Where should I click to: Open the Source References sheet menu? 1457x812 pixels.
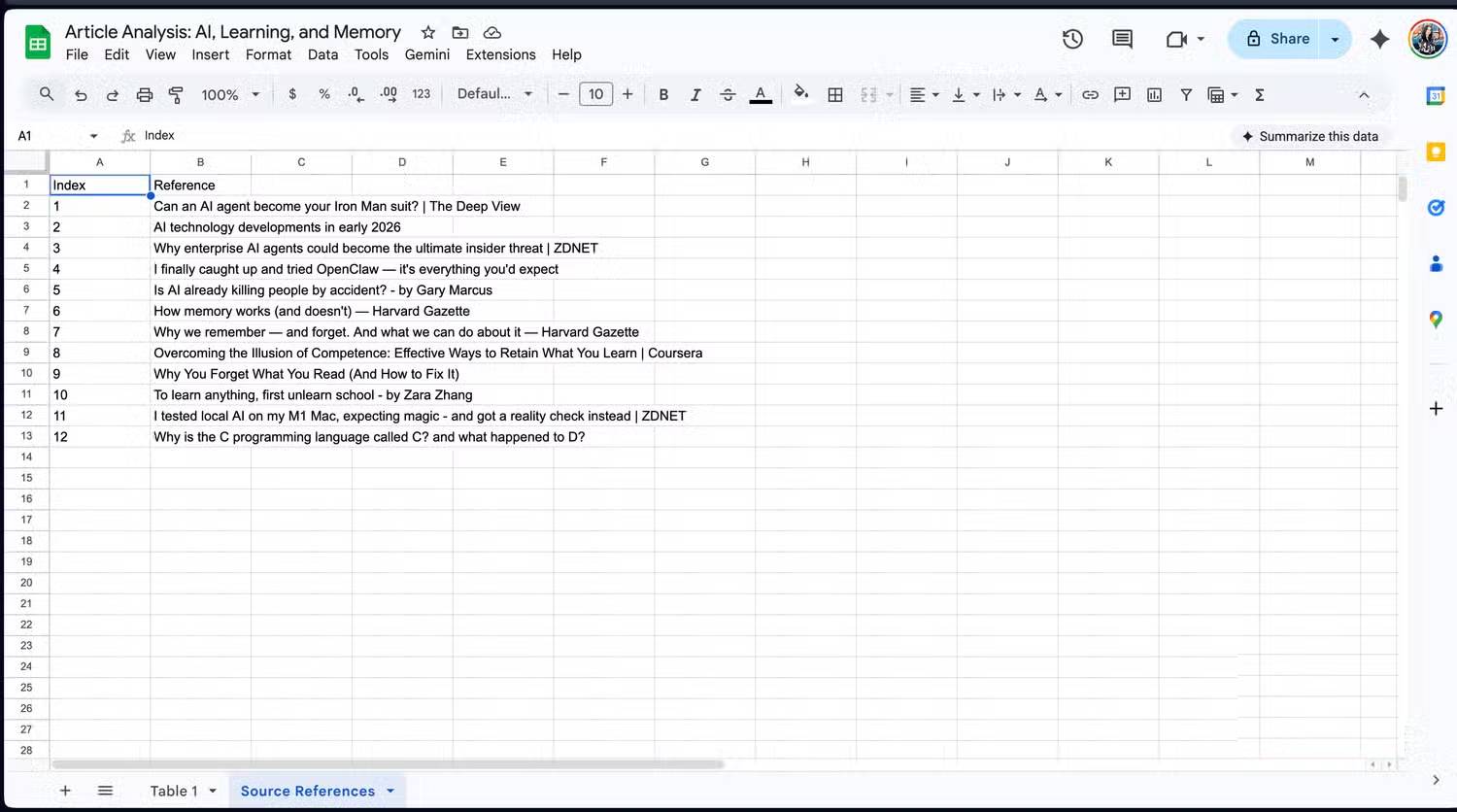tap(389, 791)
